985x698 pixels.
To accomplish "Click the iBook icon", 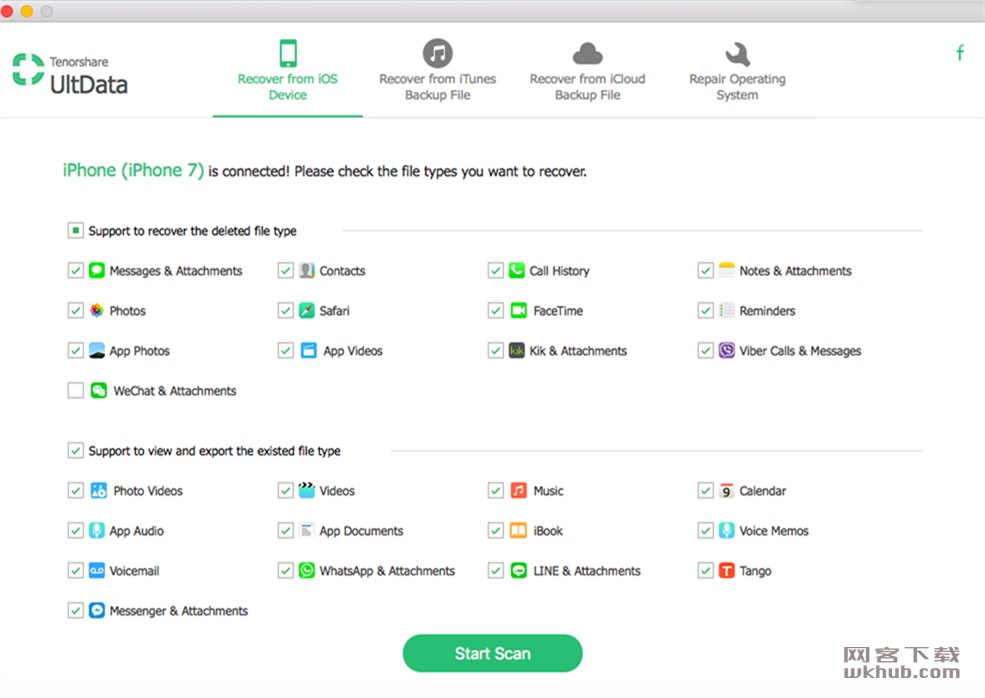I will [518, 531].
